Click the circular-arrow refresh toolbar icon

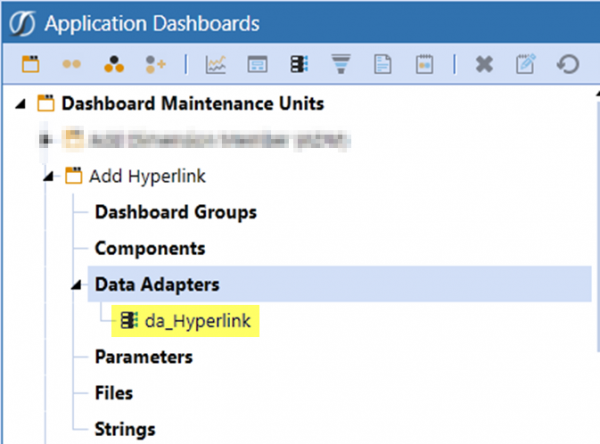568,65
